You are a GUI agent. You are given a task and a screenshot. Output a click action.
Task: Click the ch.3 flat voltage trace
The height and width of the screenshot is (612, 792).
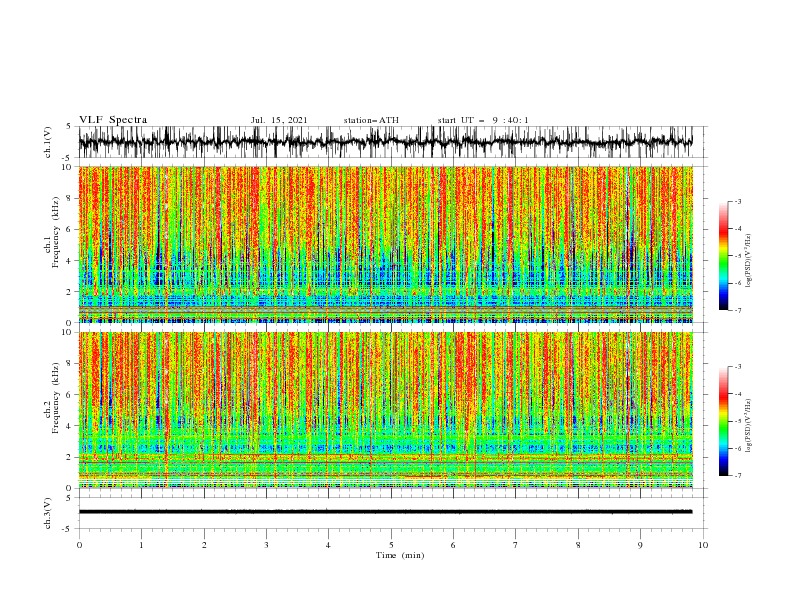pos(385,512)
